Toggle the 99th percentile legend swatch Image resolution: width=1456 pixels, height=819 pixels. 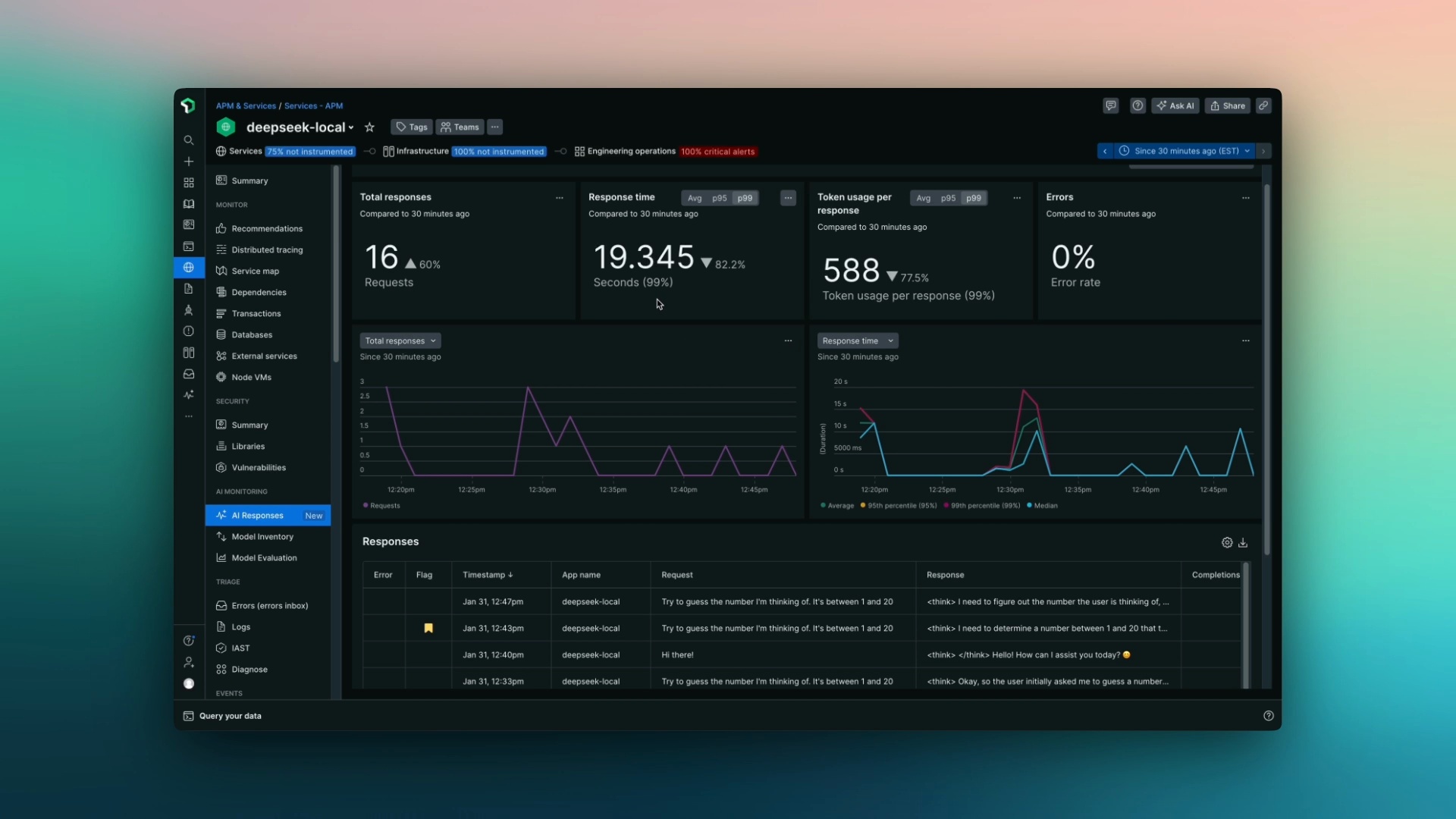click(946, 506)
